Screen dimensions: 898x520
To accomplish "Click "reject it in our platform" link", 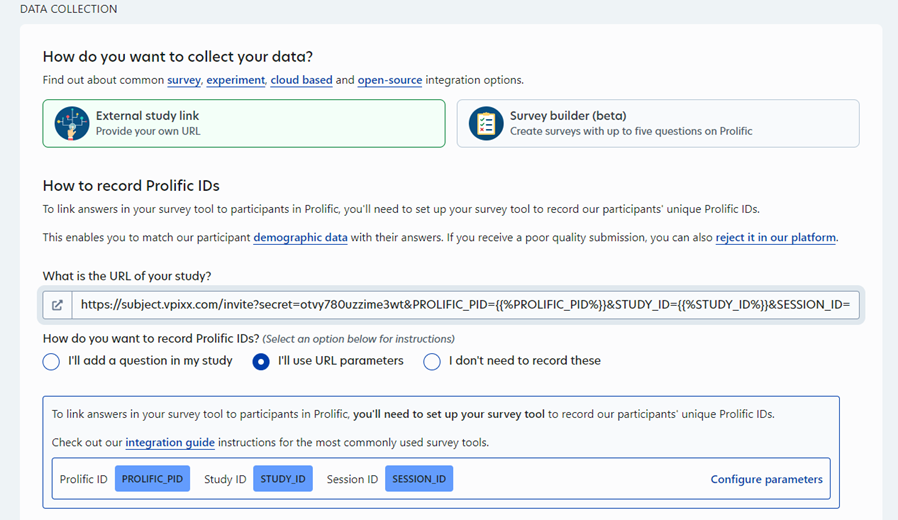I will pos(776,238).
